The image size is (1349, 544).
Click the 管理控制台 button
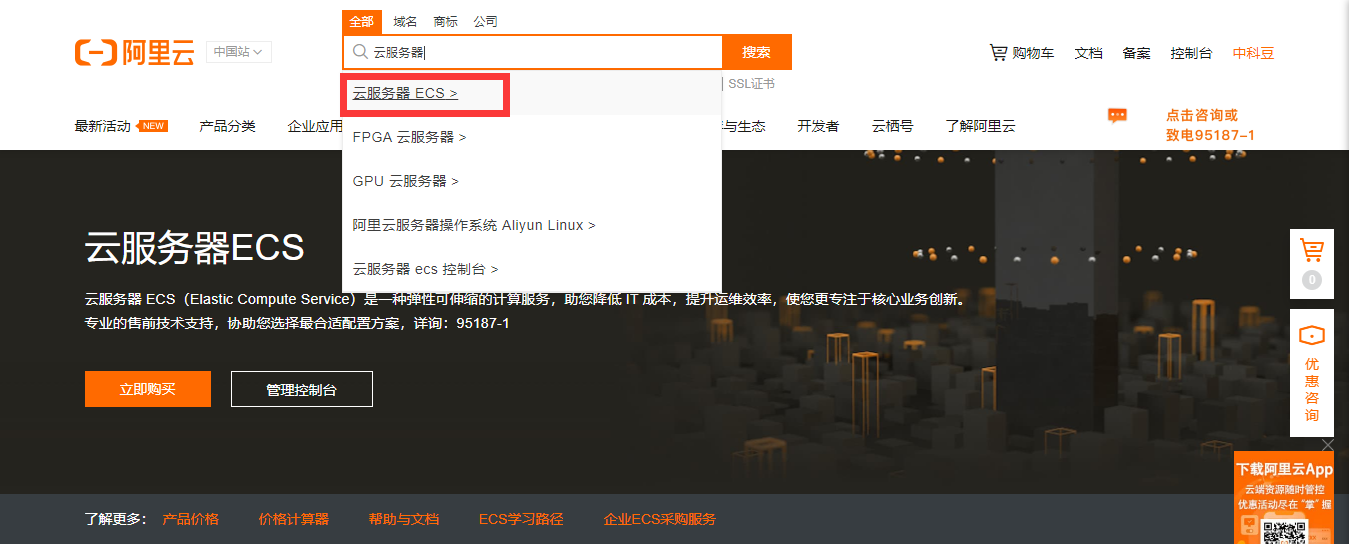click(x=302, y=389)
